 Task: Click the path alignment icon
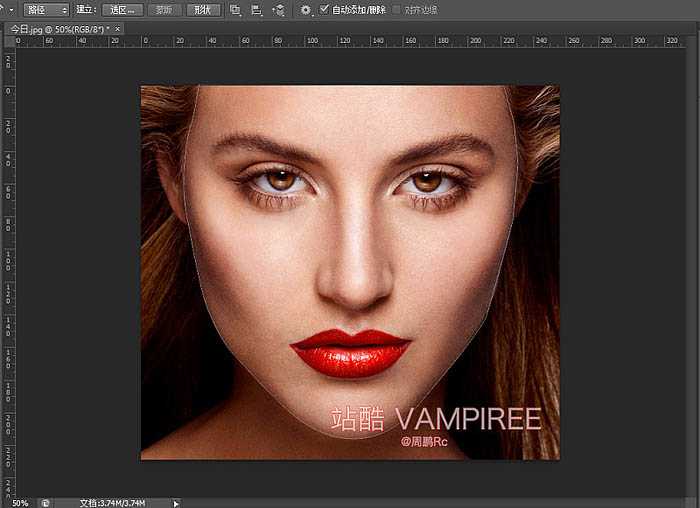(257, 9)
